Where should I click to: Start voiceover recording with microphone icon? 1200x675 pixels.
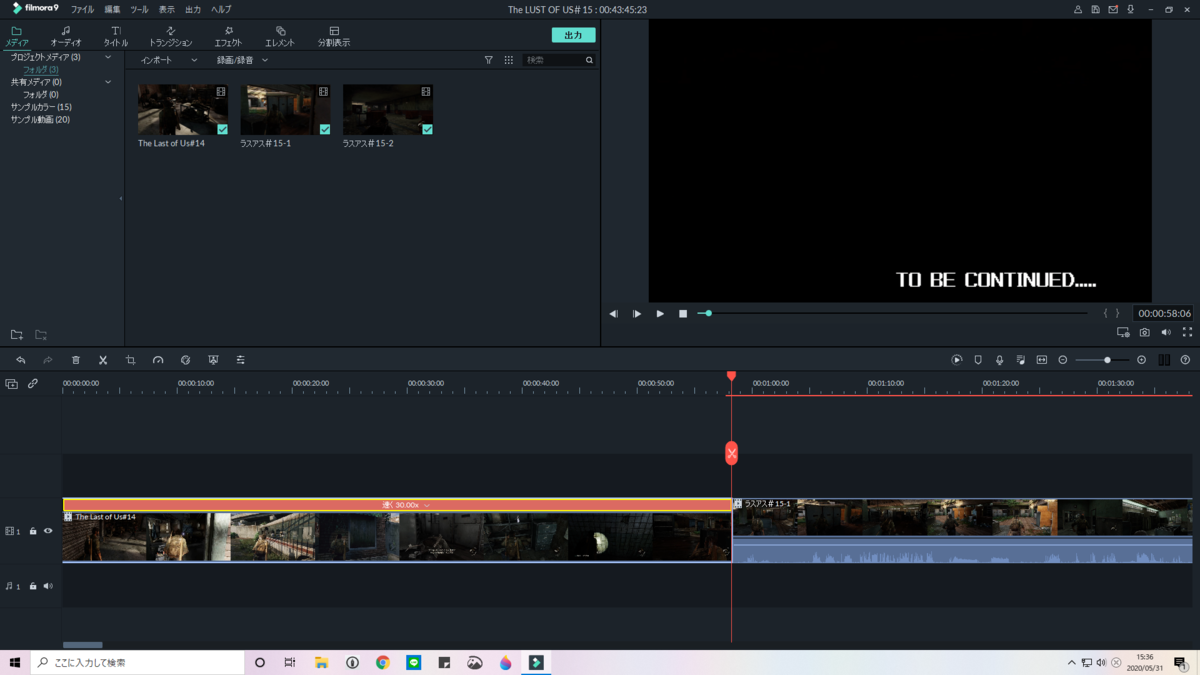click(x=999, y=360)
